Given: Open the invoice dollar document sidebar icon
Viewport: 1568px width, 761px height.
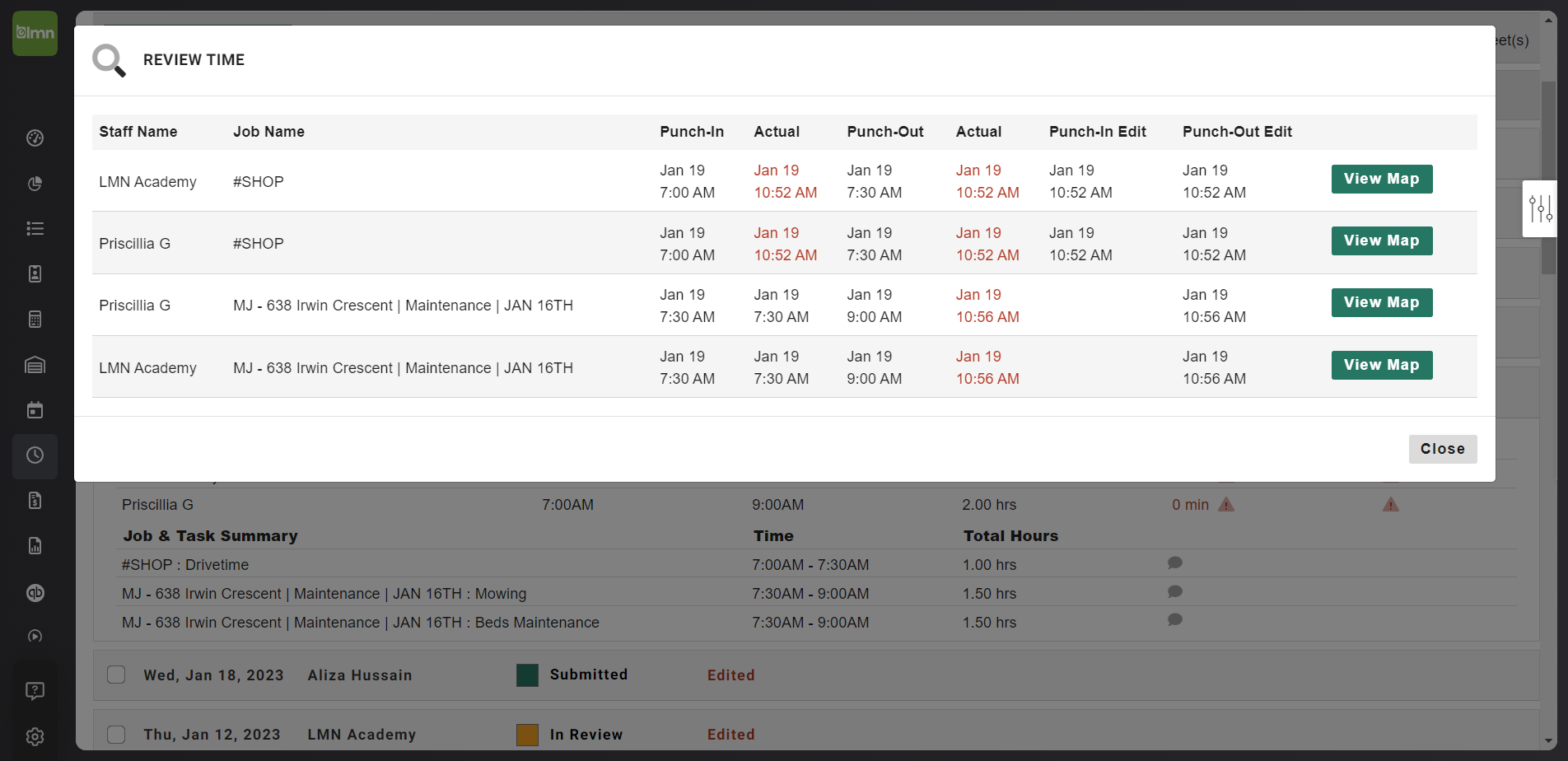Looking at the screenshot, I should click(35, 500).
